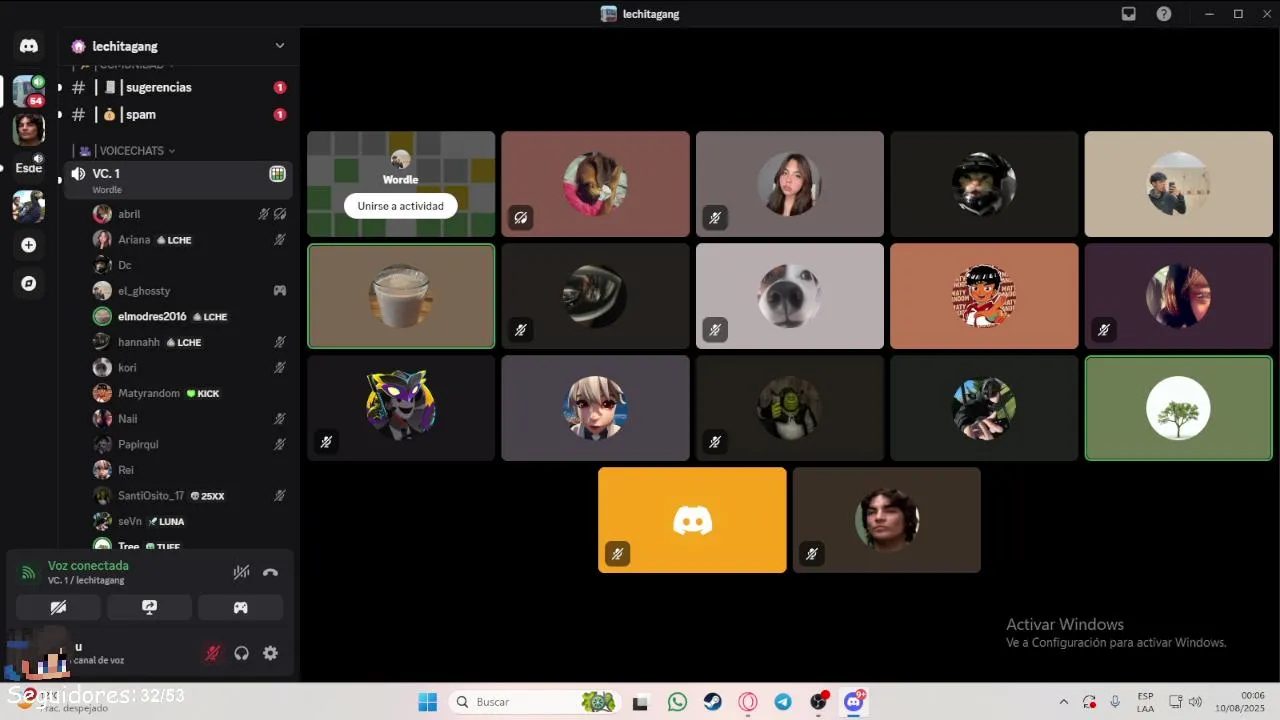Click Add a Server plus icon
Viewport: 1280px width, 720px height.
(x=29, y=245)
